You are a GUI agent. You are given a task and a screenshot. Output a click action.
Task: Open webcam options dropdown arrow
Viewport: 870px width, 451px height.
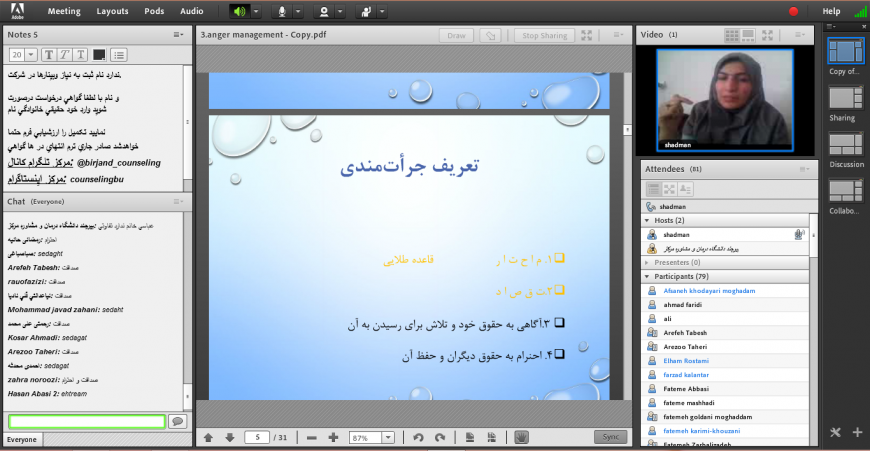tap(340, 11)
